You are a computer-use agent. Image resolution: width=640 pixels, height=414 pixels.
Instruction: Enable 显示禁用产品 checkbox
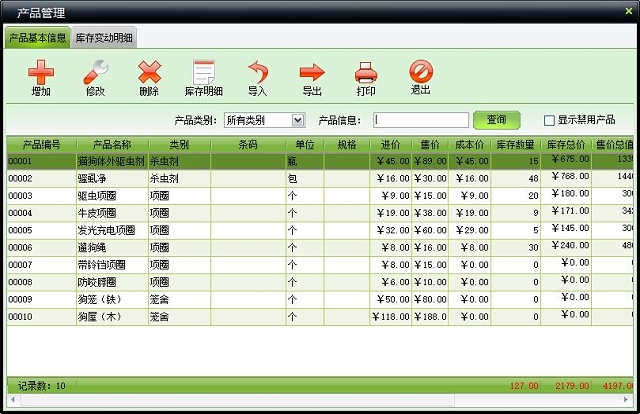pyautogui.click(x=549, y=120)
